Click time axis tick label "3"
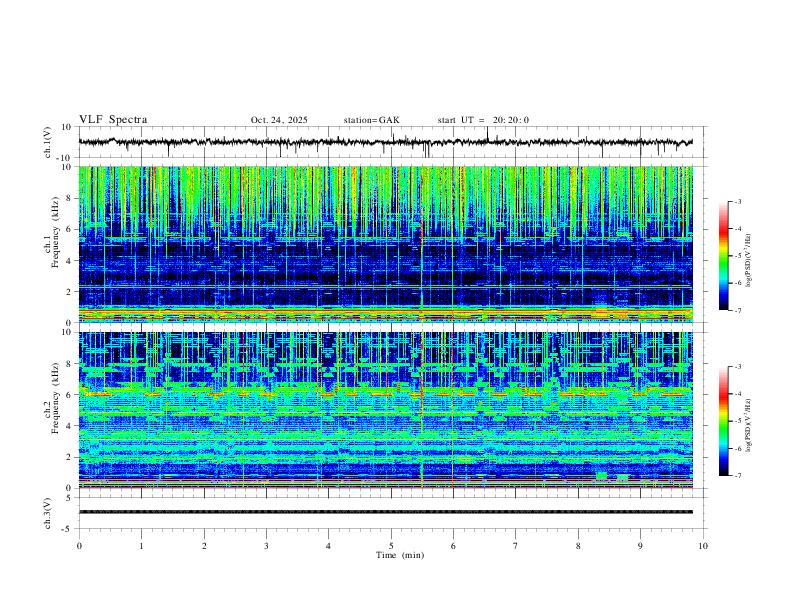The image size is (792, 612). pyautogui.click(x=266, y=546)
